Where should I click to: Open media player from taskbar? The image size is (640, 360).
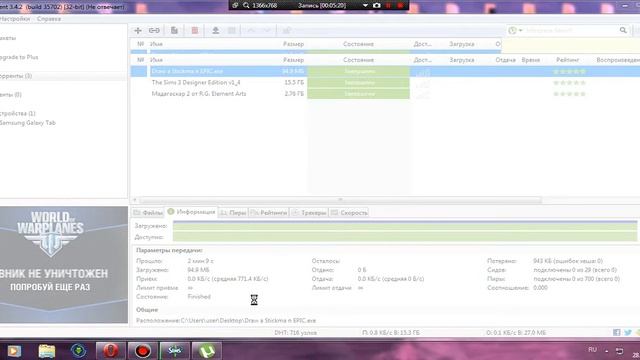tap(14, 351)
